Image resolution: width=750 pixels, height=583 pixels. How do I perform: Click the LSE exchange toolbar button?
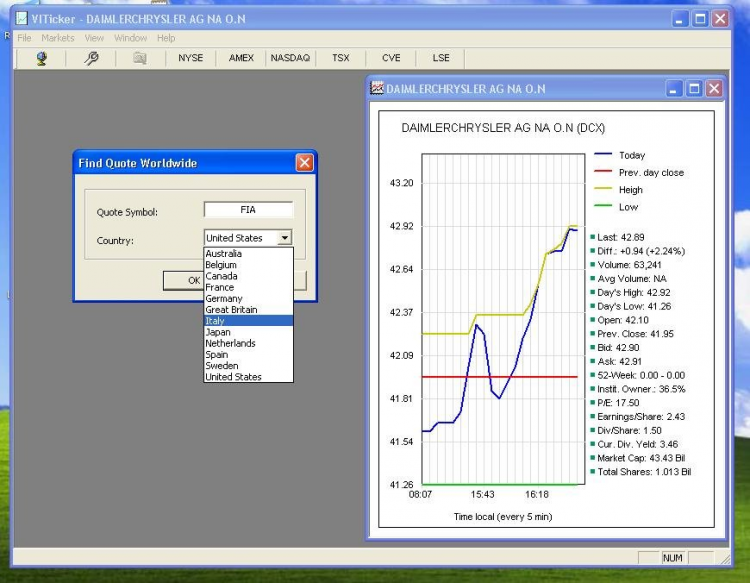(441, 58)
